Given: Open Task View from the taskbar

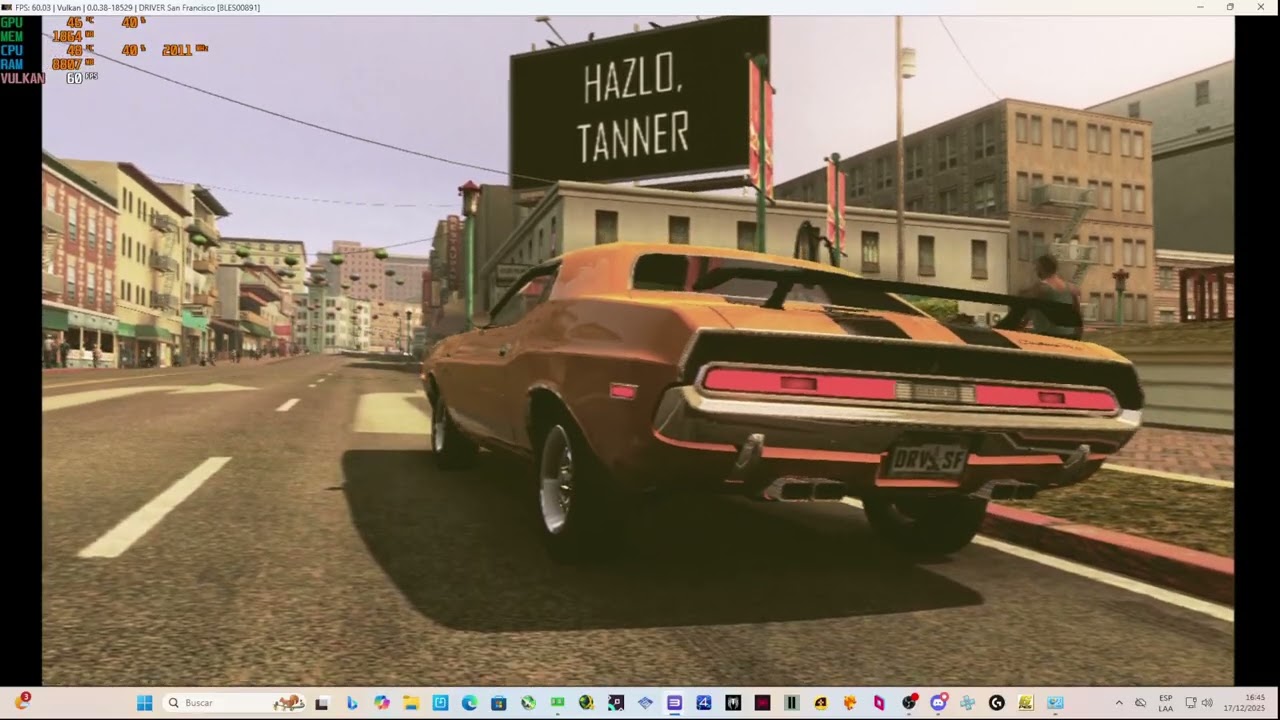Looking at the screenshot, I should [x=322, y=703].
